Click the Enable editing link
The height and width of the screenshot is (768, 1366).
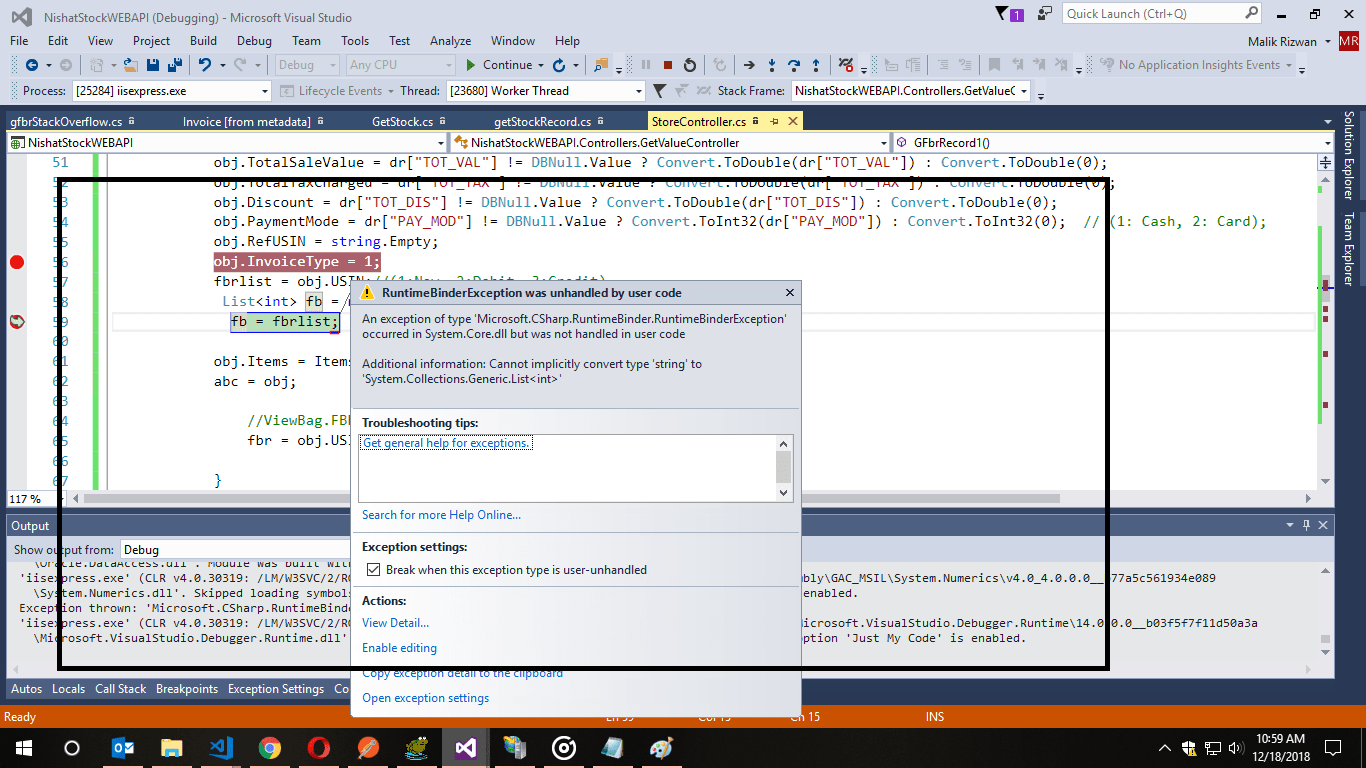(399, 648)
